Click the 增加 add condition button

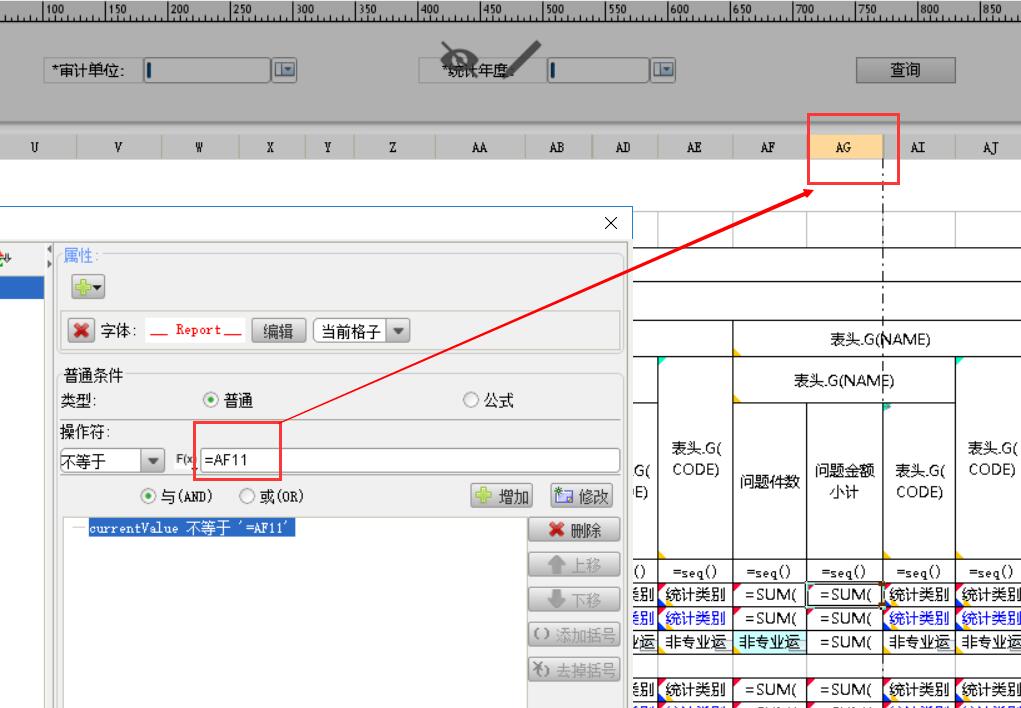point(501,497)
